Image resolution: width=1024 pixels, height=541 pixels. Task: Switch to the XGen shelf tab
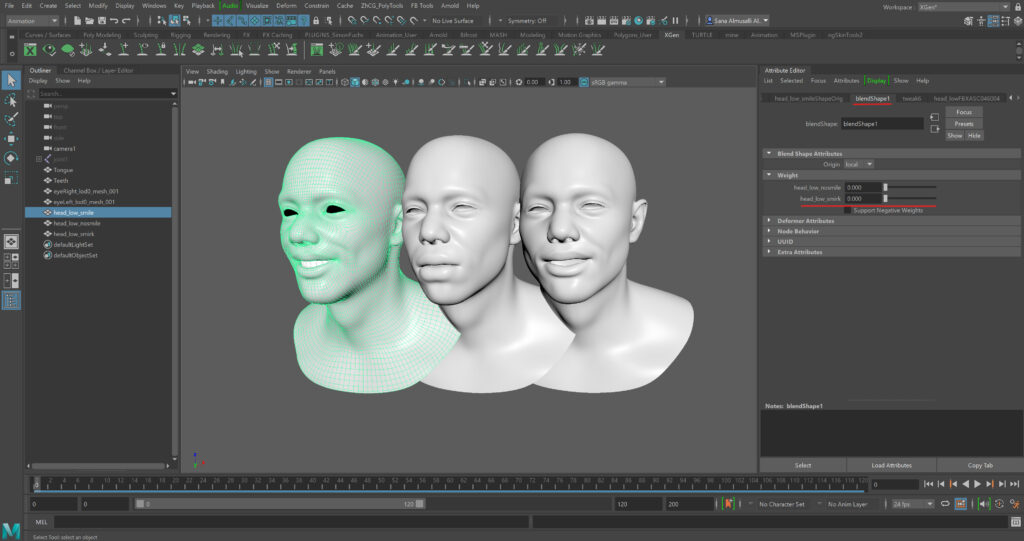click(672, 34)
